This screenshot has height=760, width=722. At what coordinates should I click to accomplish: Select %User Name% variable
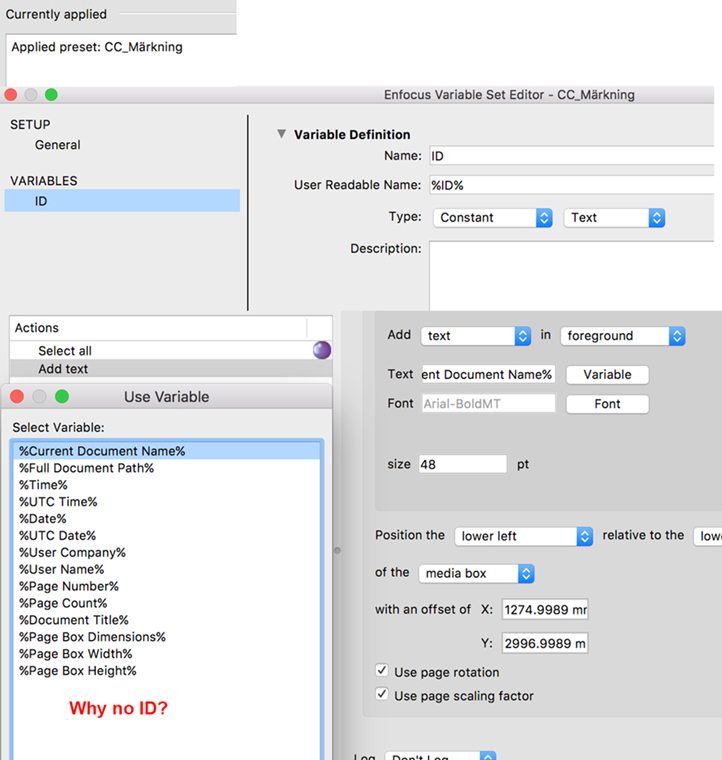pyautogui.click(x=167, y=570)
